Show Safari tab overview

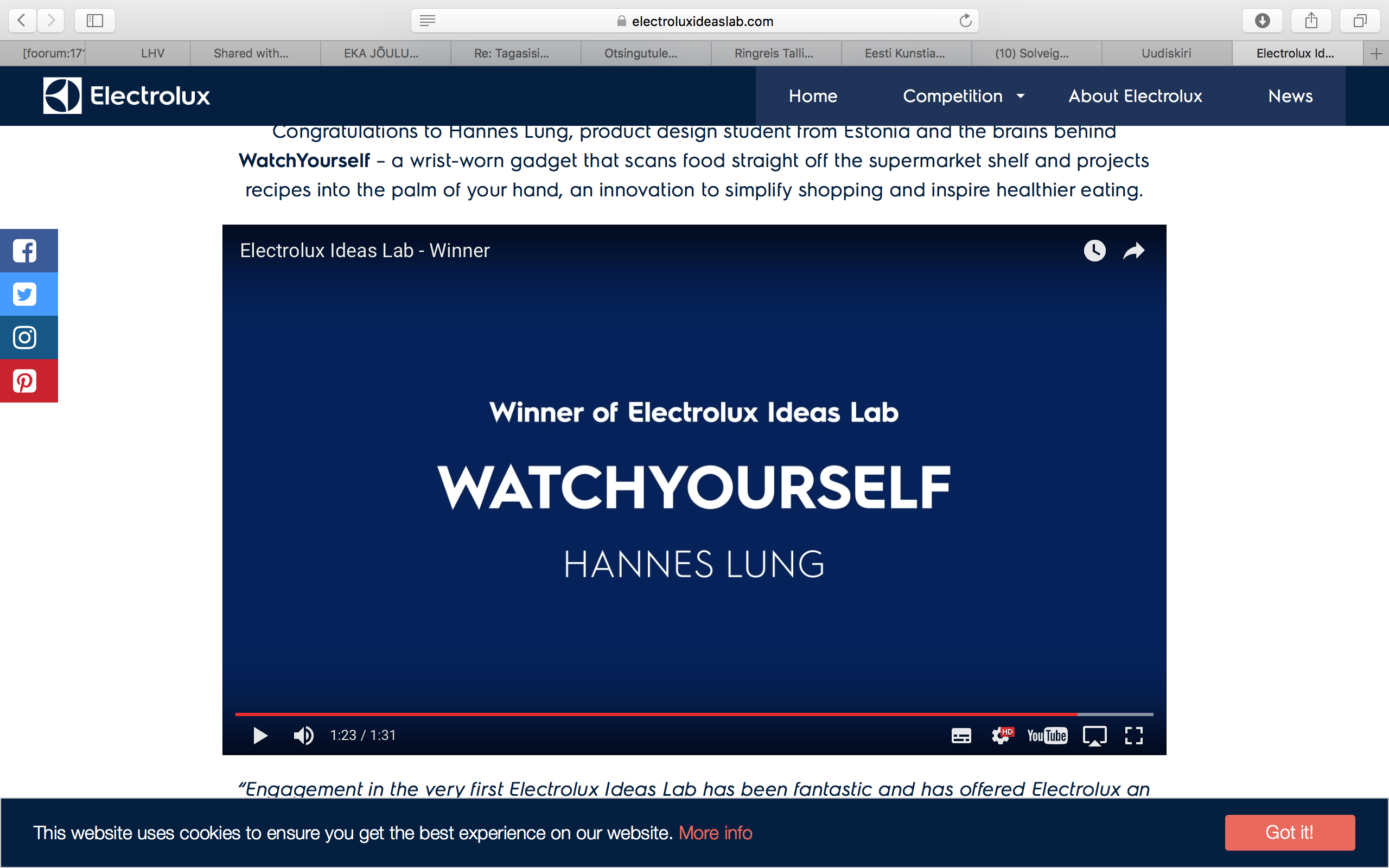(1359, 21)
